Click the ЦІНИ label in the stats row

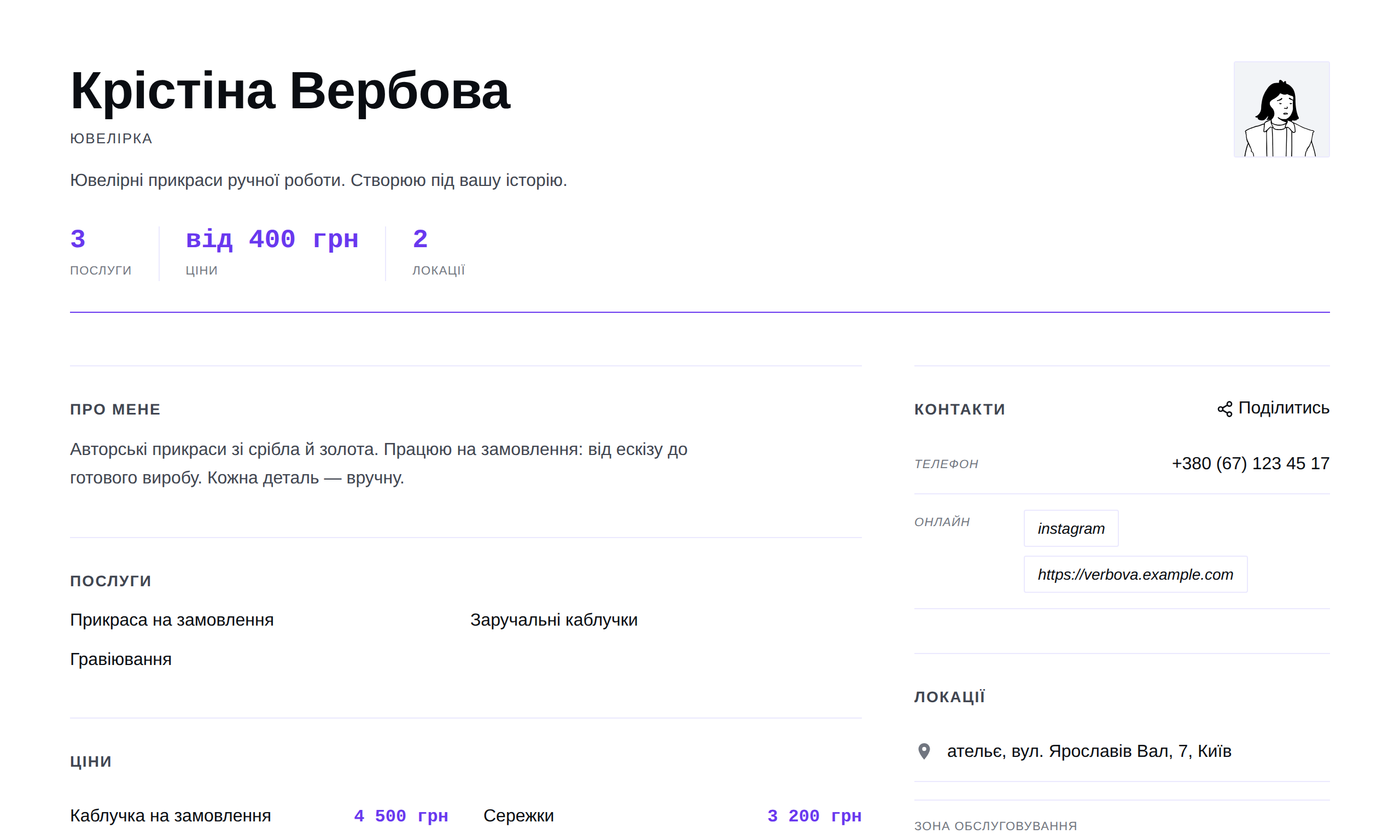[201, 271]
